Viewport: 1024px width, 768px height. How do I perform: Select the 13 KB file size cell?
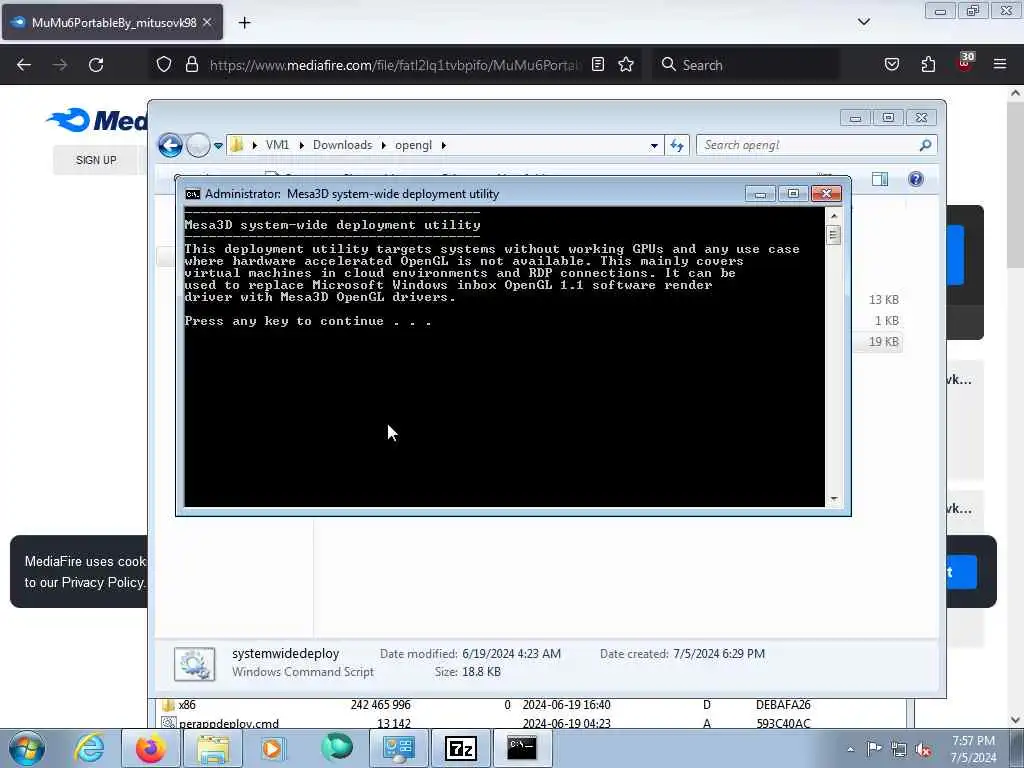[883, 300]
